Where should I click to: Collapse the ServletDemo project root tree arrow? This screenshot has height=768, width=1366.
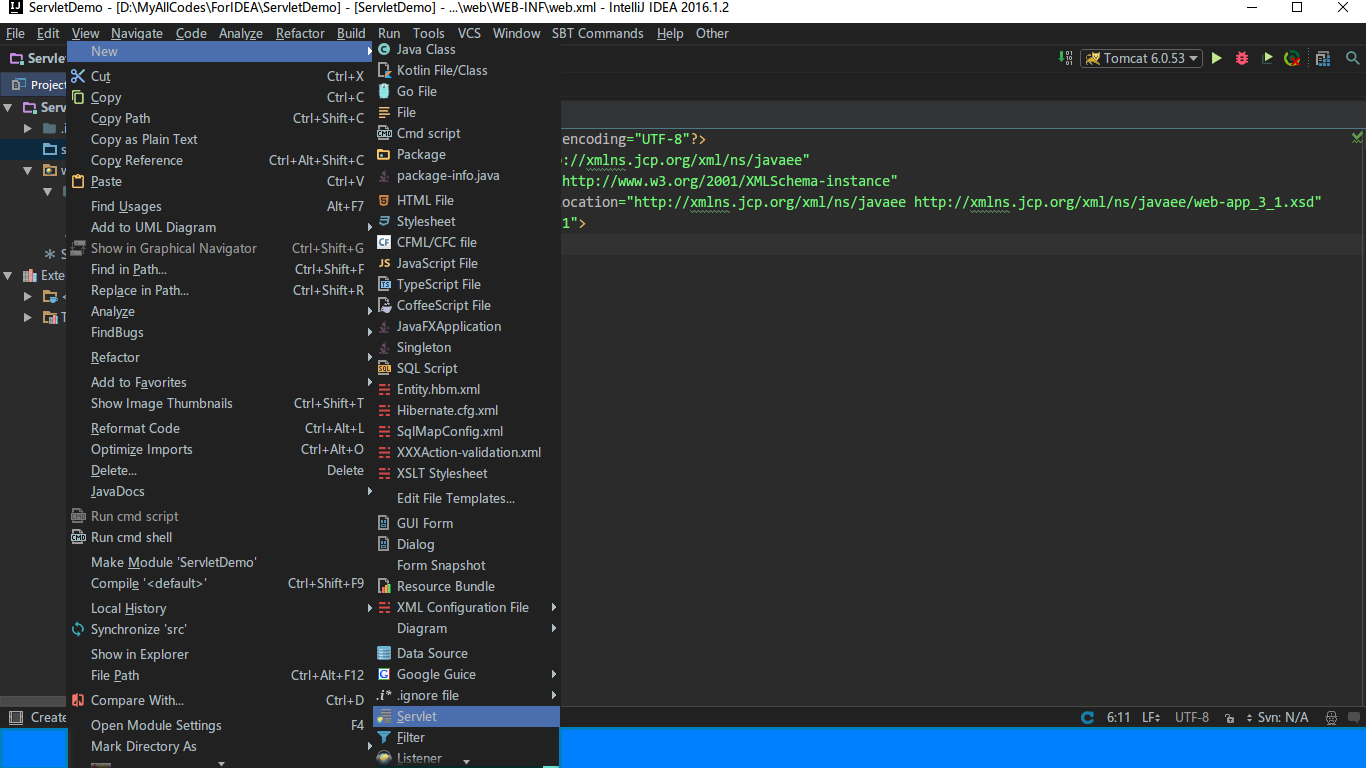9,107
